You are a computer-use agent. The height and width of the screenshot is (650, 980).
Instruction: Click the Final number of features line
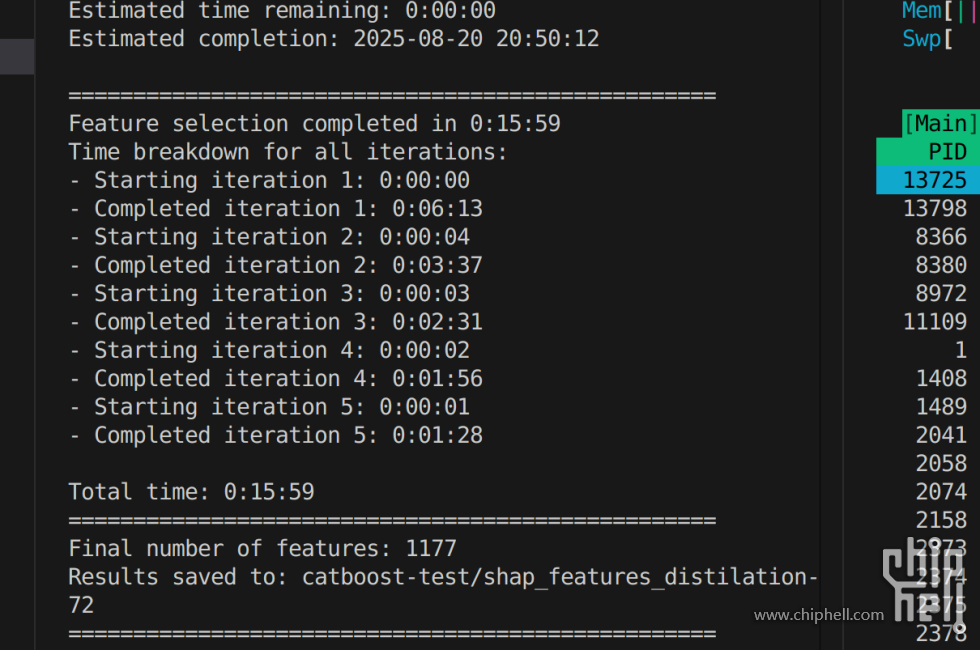pyautogui.click(x=262, y=549)
